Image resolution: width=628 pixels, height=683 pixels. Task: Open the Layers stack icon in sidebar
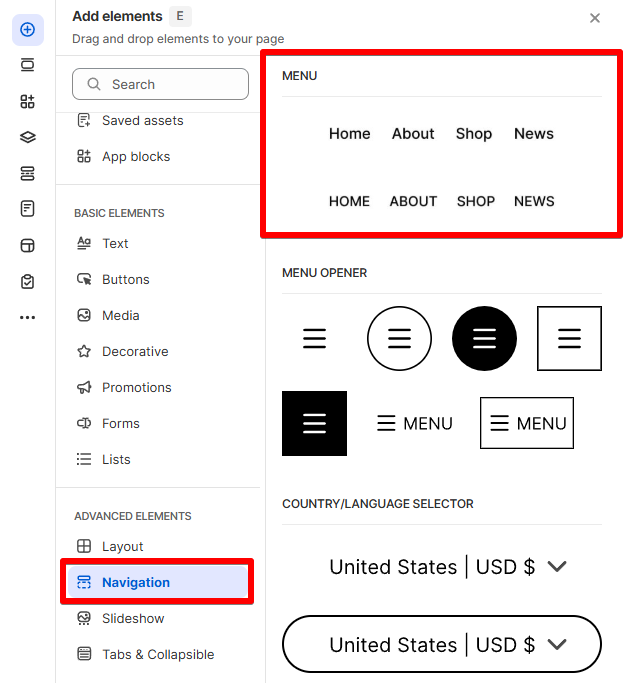(x=27, y=137)
